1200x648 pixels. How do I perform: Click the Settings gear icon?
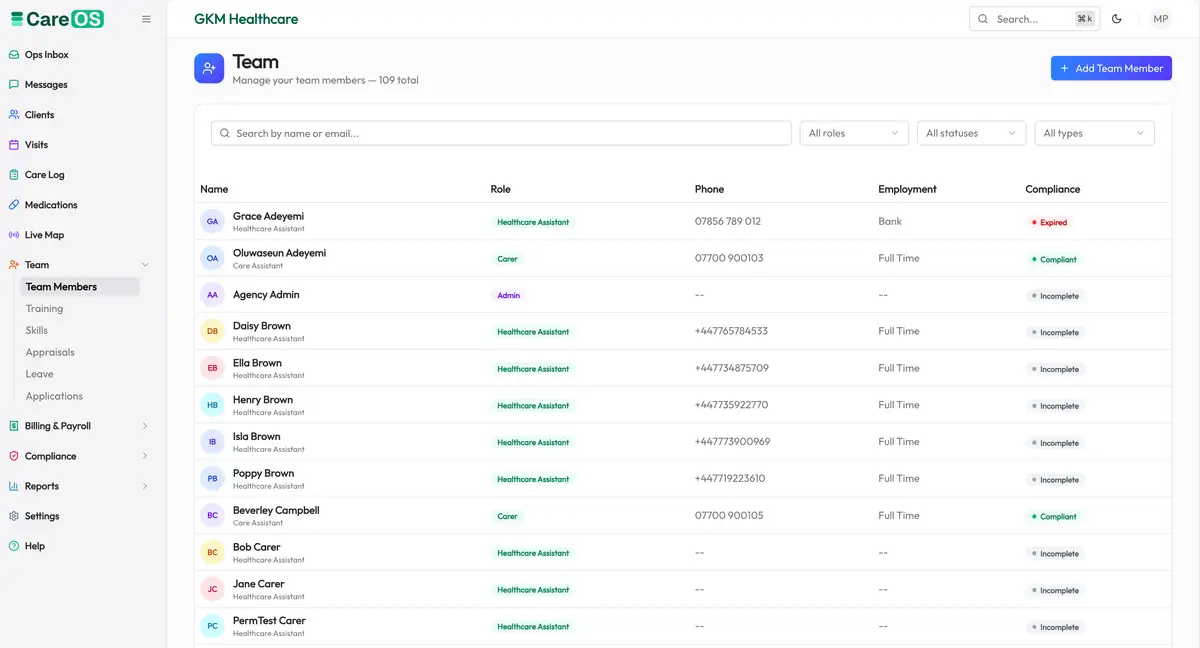[x=14, y=516]
